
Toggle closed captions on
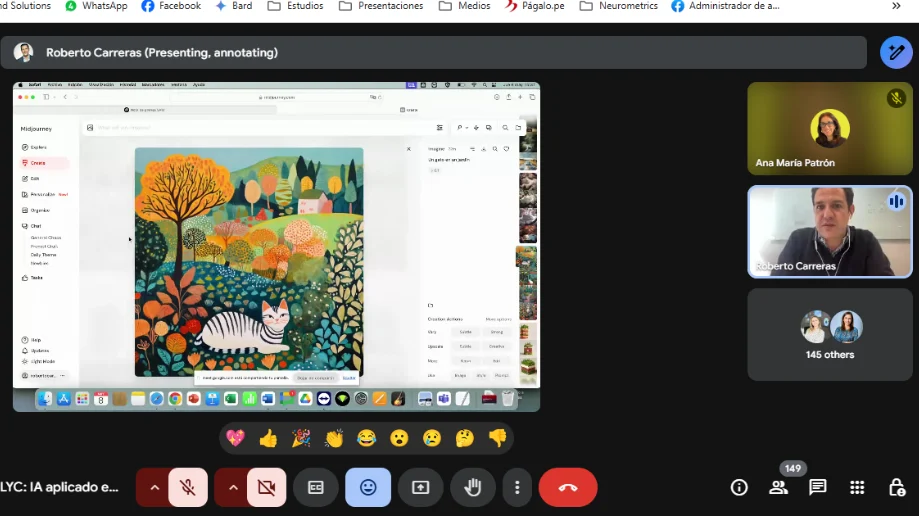click(x=315, y=487)
